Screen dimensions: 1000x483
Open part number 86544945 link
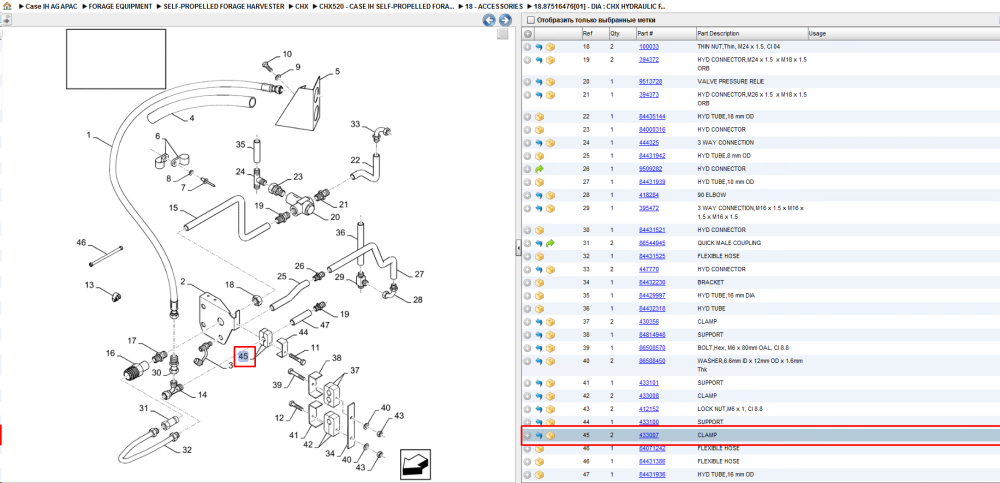point(652,243)
